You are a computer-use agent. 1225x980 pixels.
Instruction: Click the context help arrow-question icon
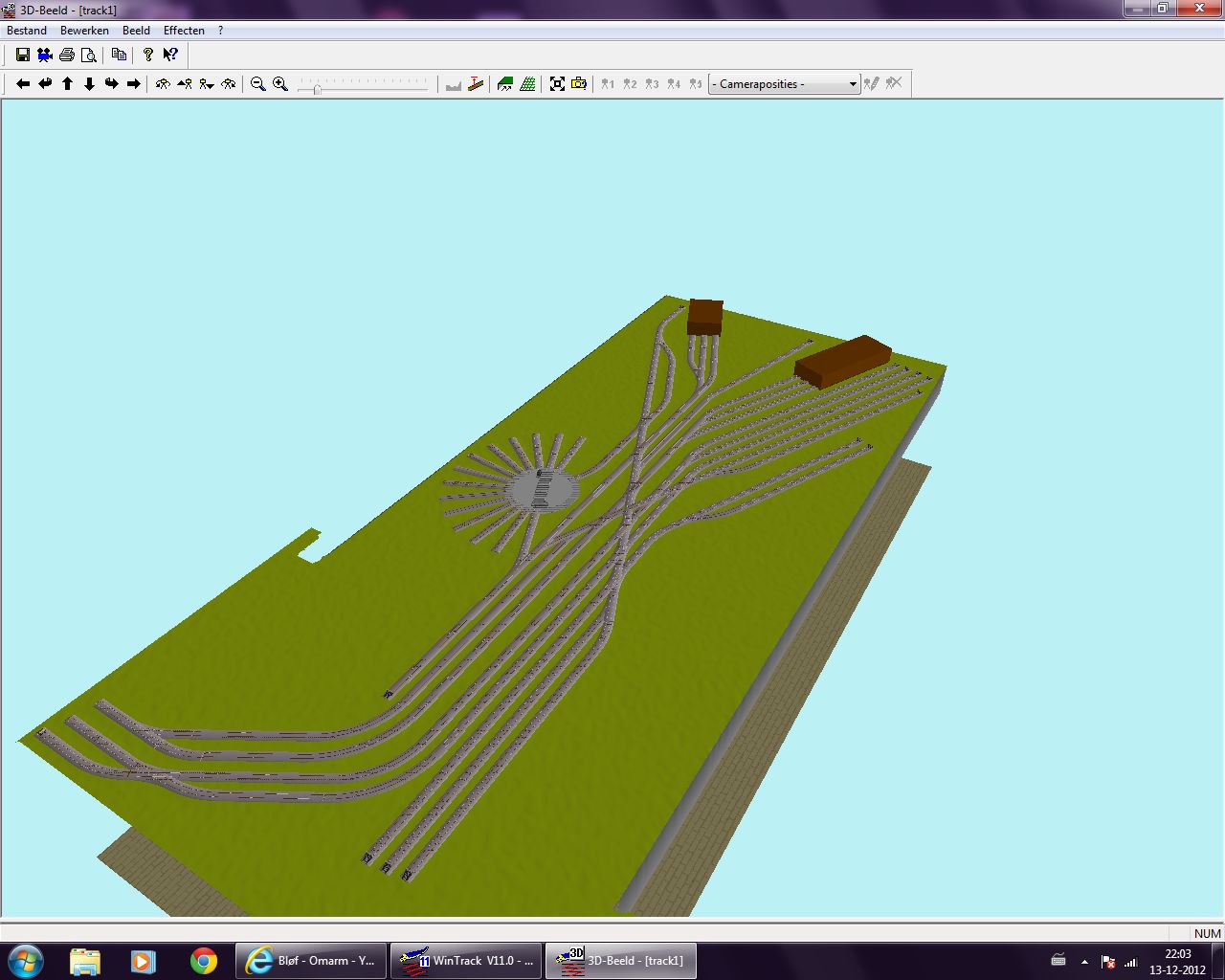point(170,55)
